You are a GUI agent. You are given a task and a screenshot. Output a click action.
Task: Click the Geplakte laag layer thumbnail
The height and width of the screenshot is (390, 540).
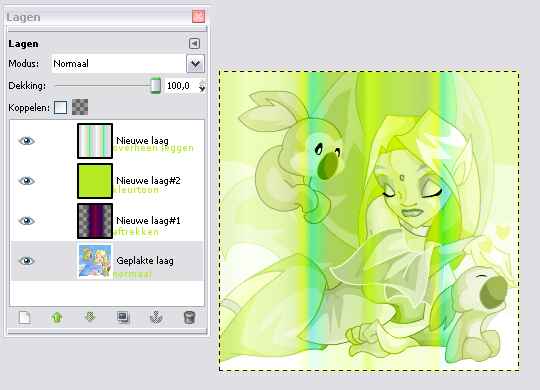[95, 261]
